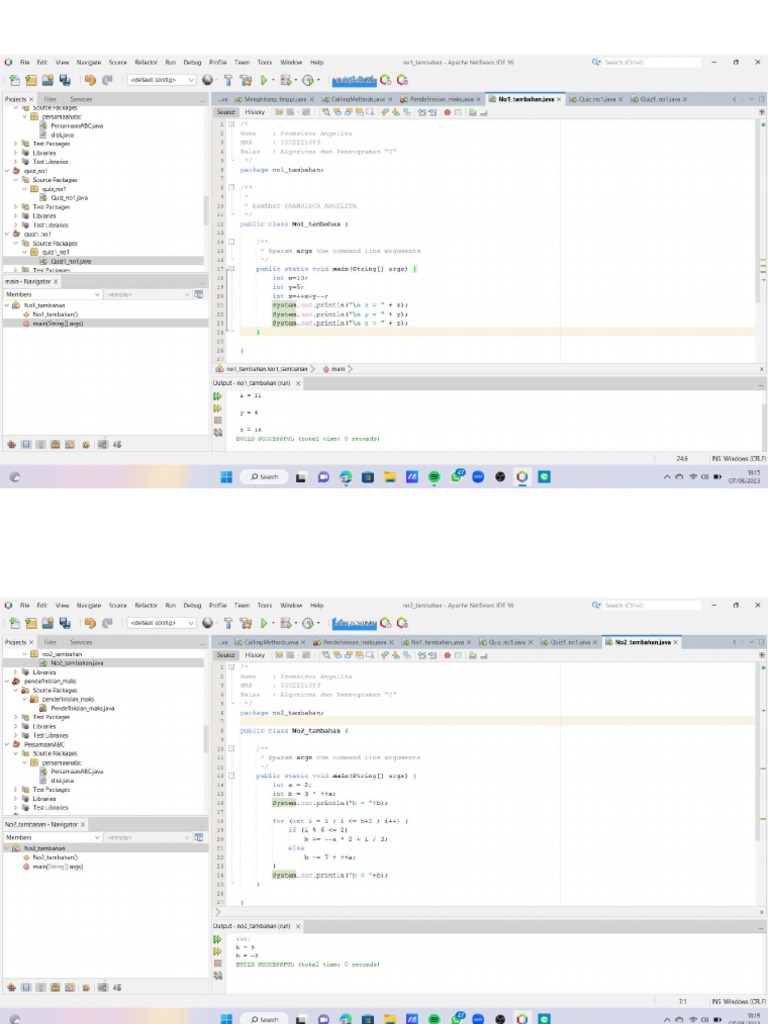Click Build Project hammer icon in no1_tambahan window
The width and height of the screenshot is (768, 1024).
point(228,80)
